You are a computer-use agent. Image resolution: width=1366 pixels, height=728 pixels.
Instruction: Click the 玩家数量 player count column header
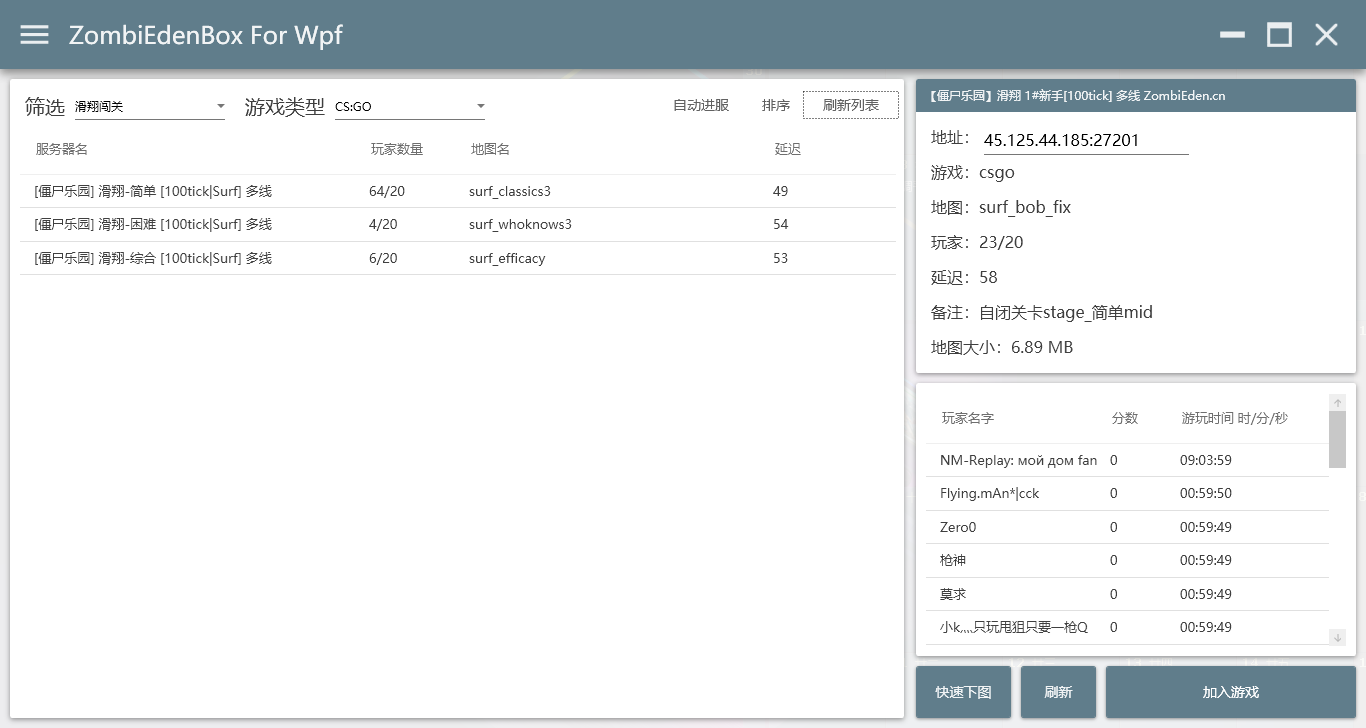397,149
